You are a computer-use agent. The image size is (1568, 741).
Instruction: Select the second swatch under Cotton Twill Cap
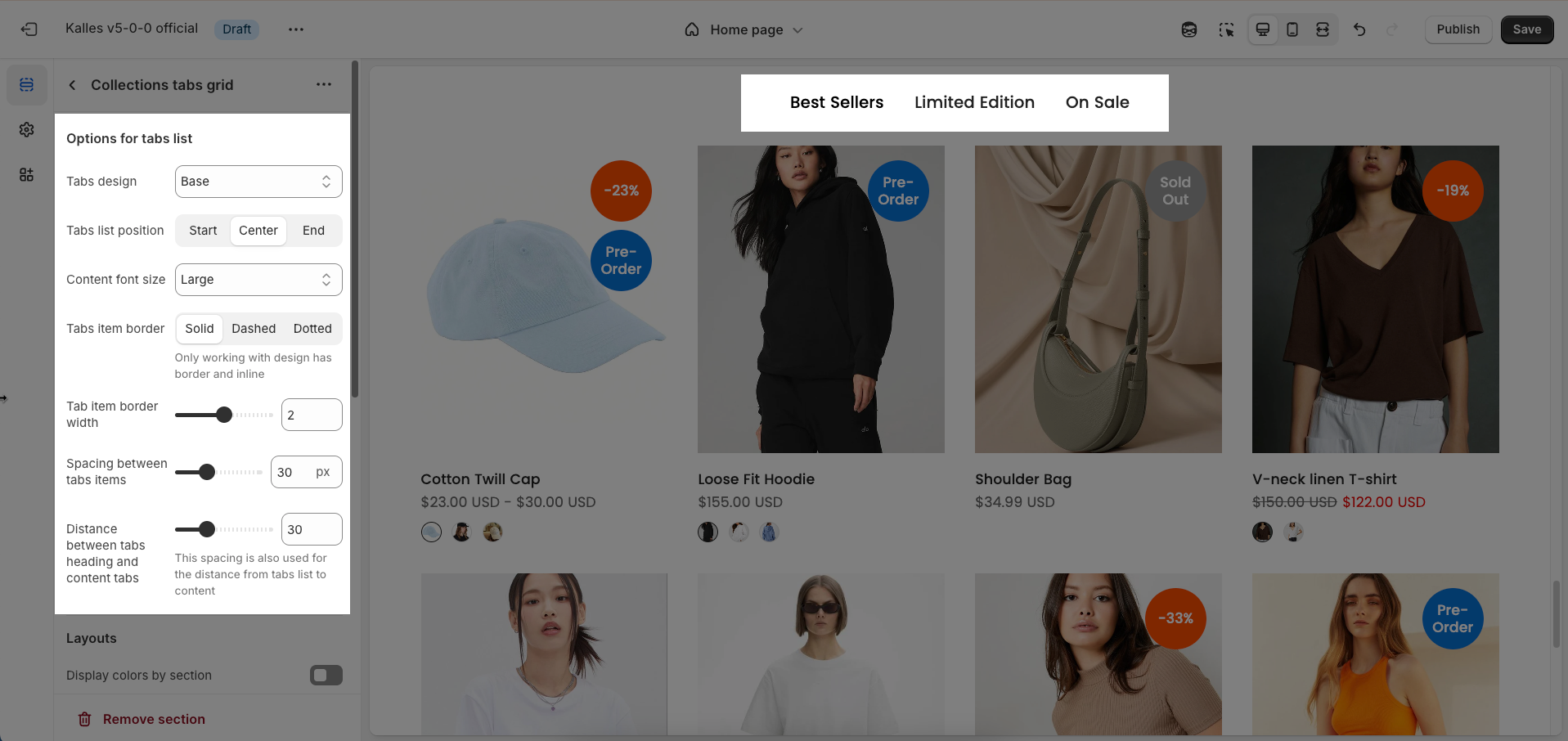click(462, 532)
